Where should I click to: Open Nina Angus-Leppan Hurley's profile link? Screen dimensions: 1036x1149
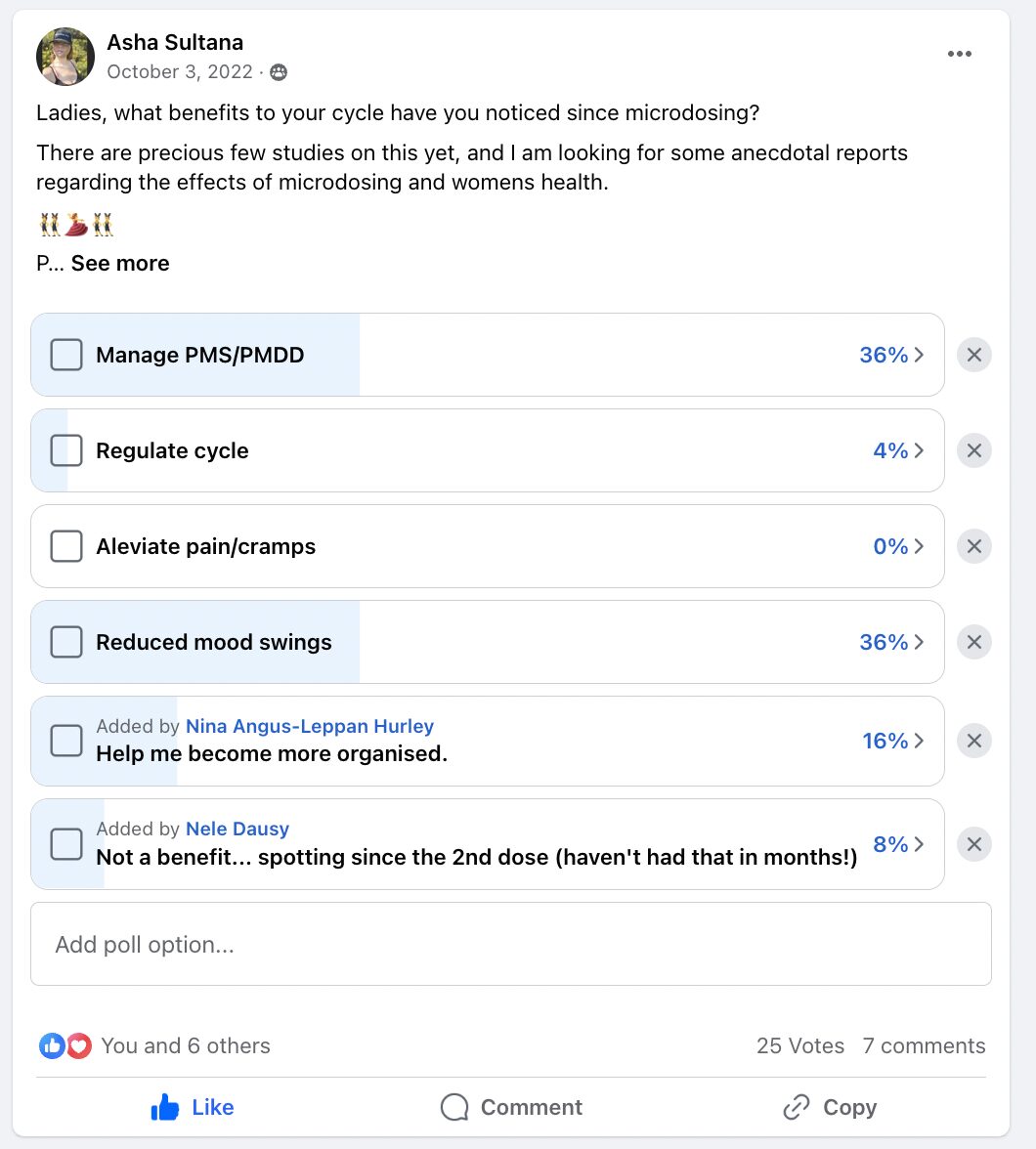pos(310,726)
